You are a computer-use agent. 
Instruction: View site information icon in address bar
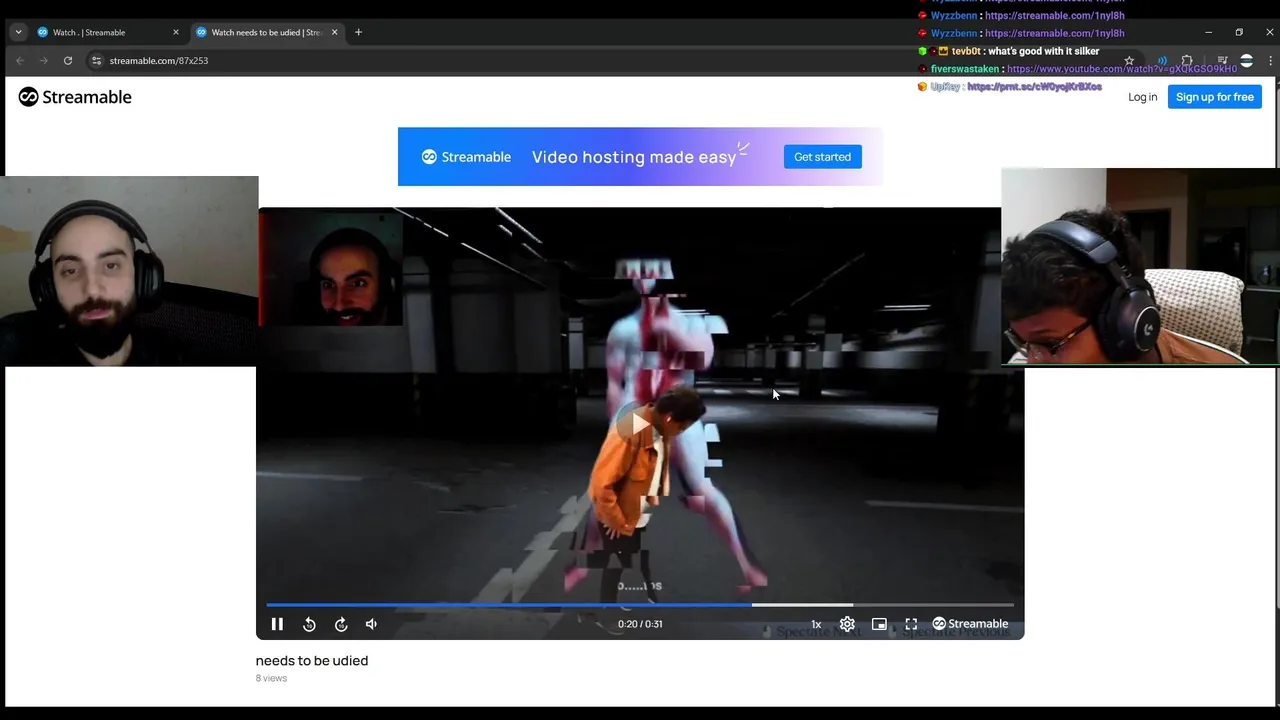point(97,61)
